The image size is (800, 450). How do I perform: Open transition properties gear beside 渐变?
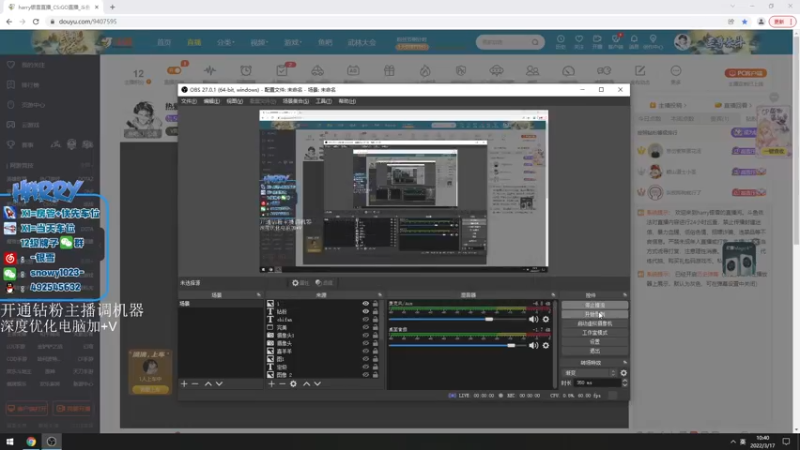pos(623,373)
